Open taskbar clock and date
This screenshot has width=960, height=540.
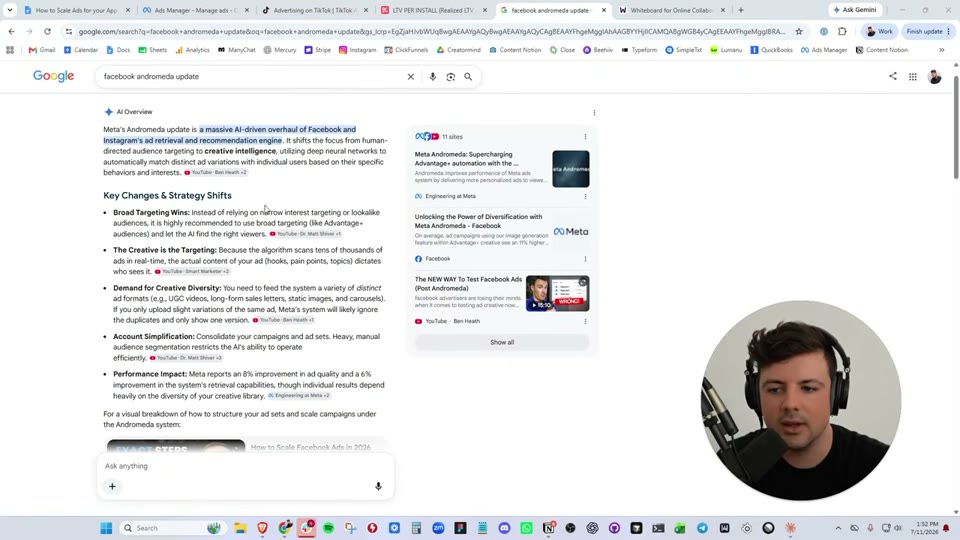(925, 528)
